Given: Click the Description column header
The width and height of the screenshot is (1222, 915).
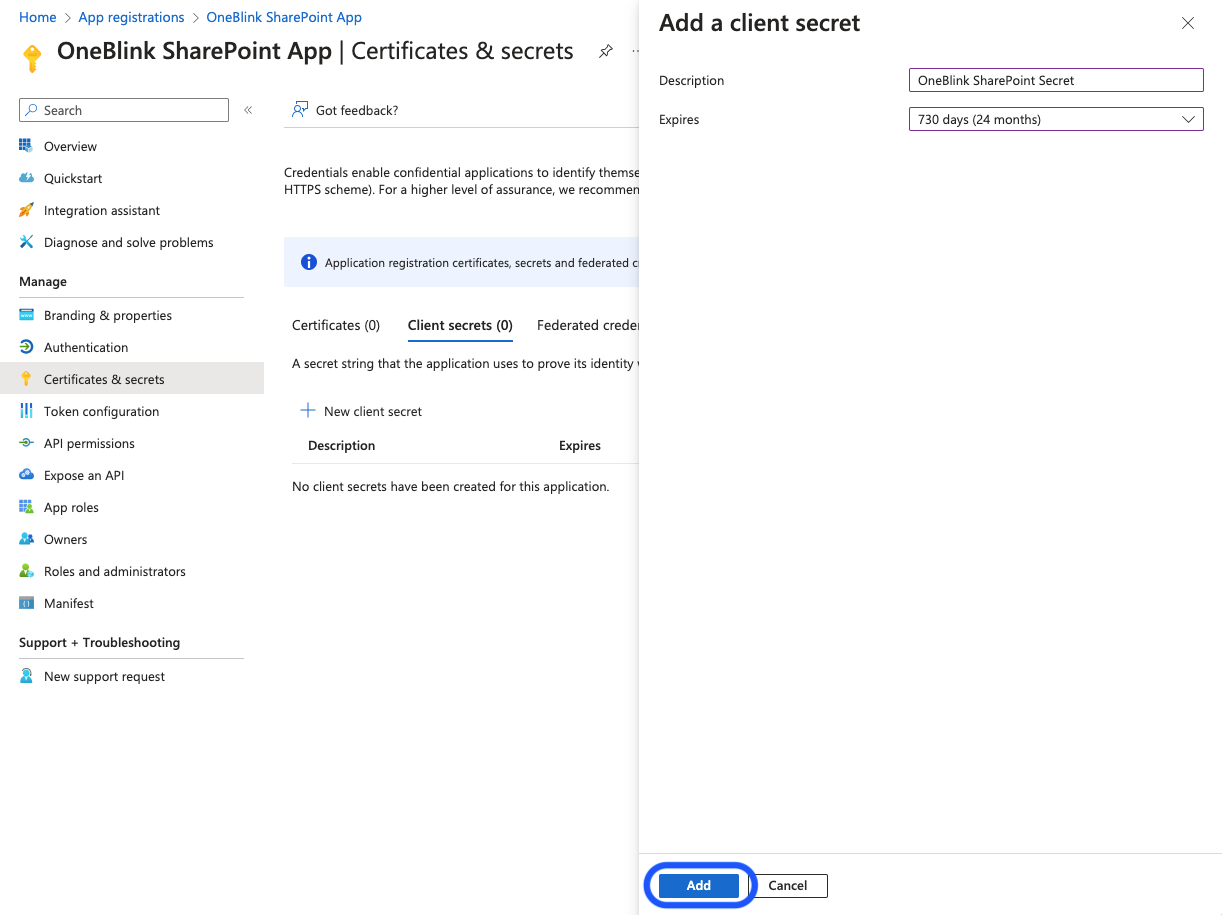Looking at the screenshot, I should point(342,445).
